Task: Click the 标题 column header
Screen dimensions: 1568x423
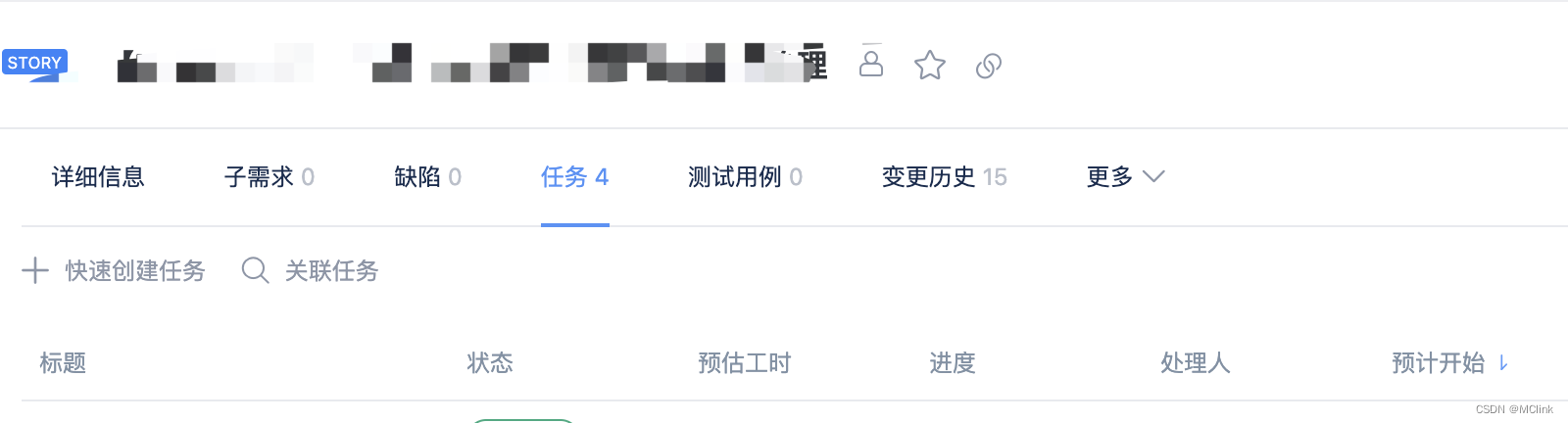Action: tap(63, 363)
